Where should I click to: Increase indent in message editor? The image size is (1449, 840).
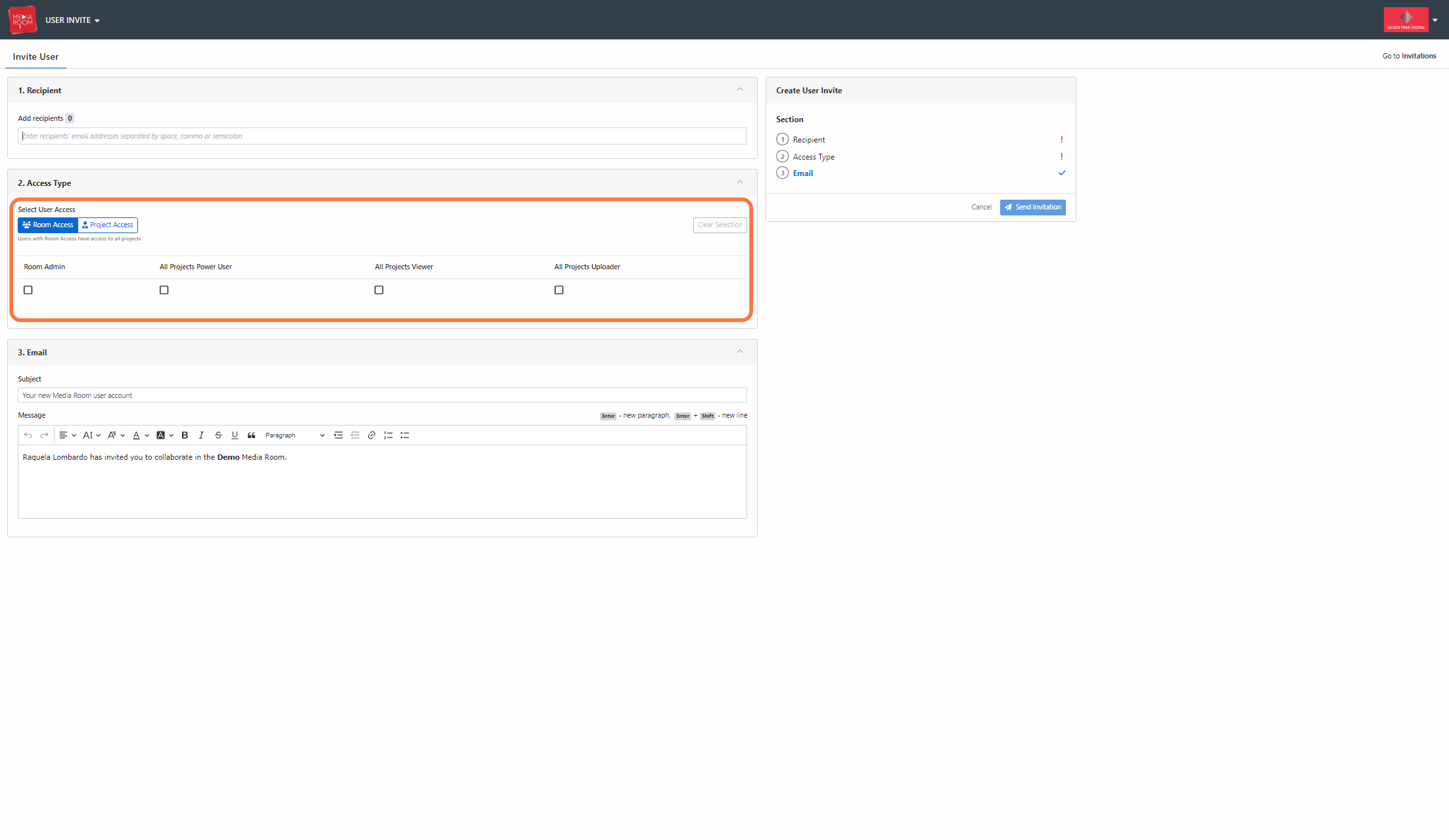click(x=338, y=435)
